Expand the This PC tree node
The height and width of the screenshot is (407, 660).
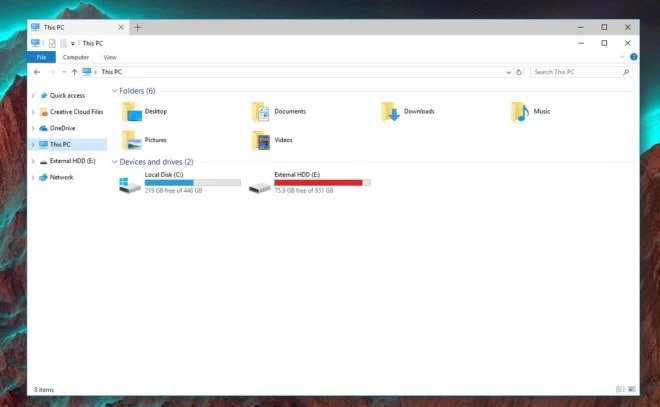click(33, 145)
